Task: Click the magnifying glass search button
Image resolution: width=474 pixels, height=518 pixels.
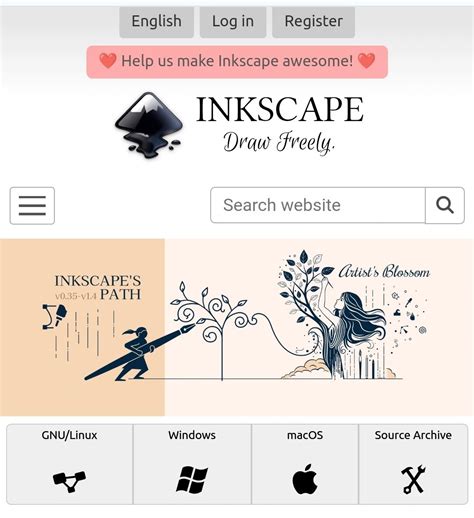Action: pyautogui.click(x=445, y=205)
